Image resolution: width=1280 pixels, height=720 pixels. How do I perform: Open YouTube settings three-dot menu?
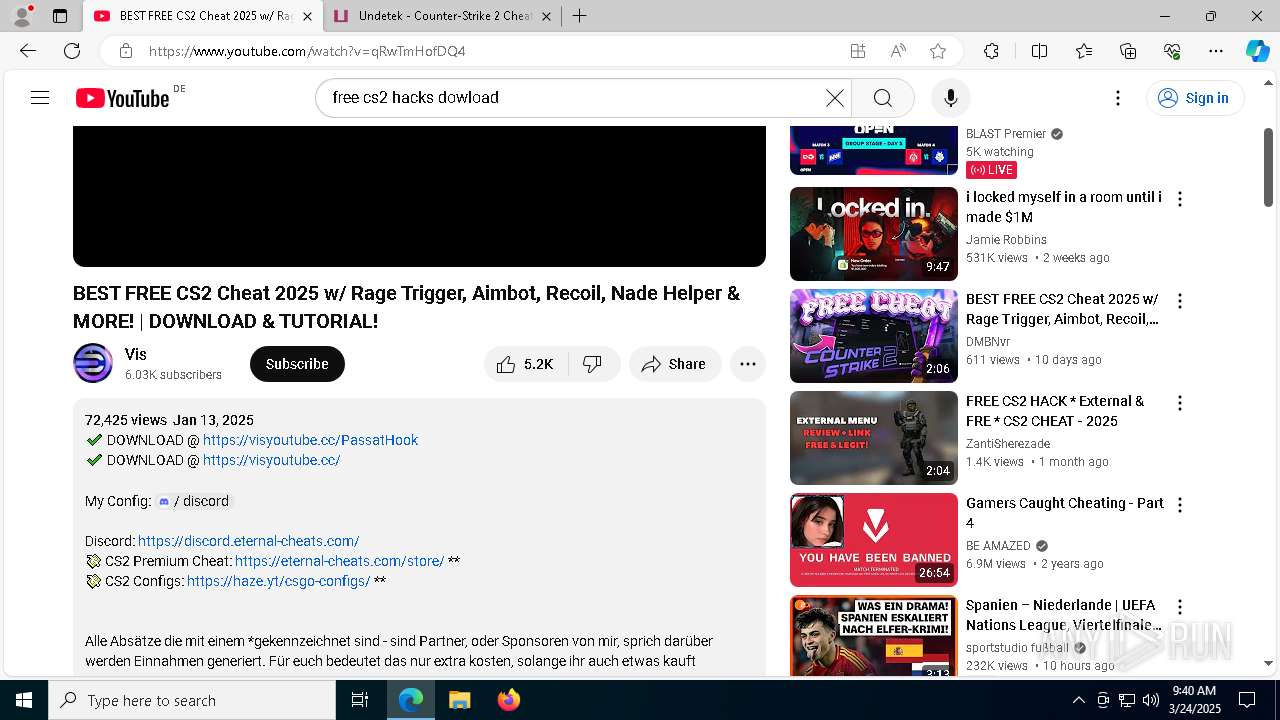tap(1118, 98)
